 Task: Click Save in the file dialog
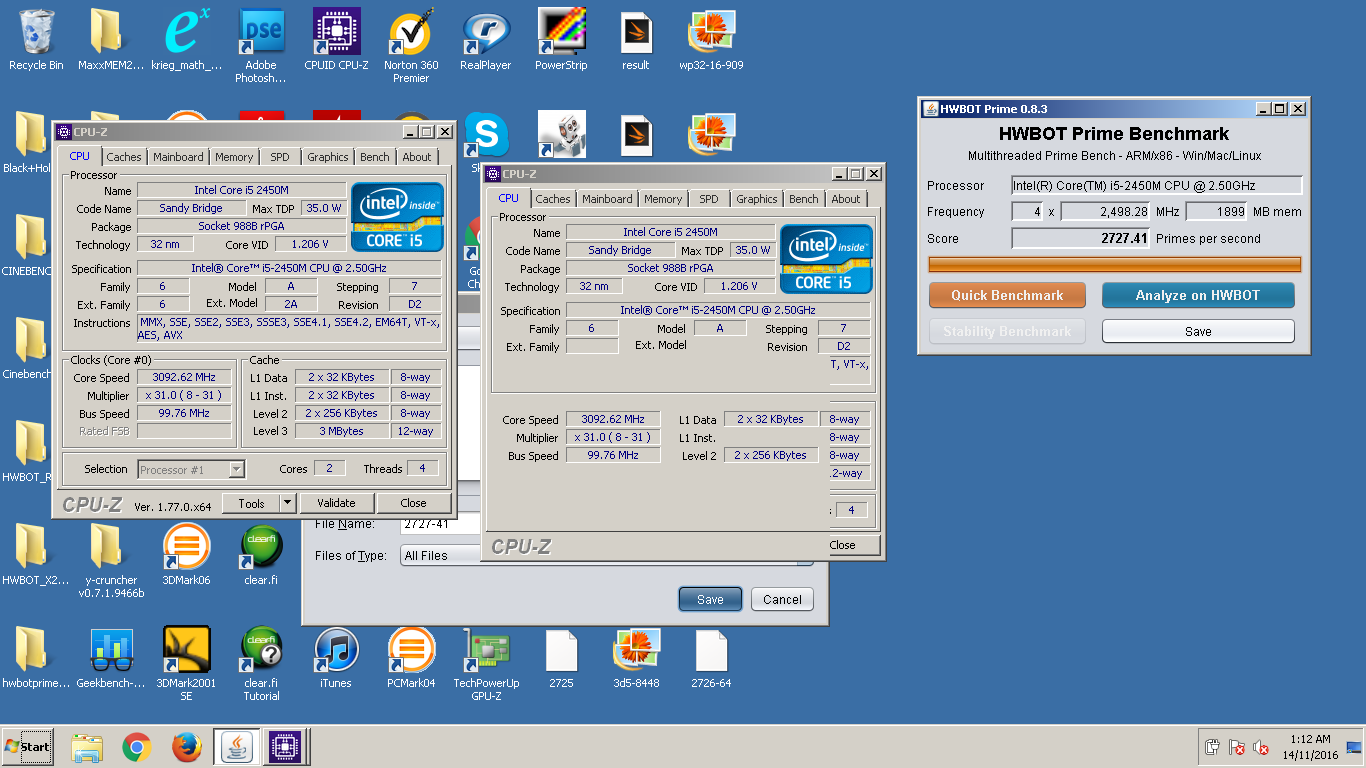pyautogui.click(x=710, y=600)
